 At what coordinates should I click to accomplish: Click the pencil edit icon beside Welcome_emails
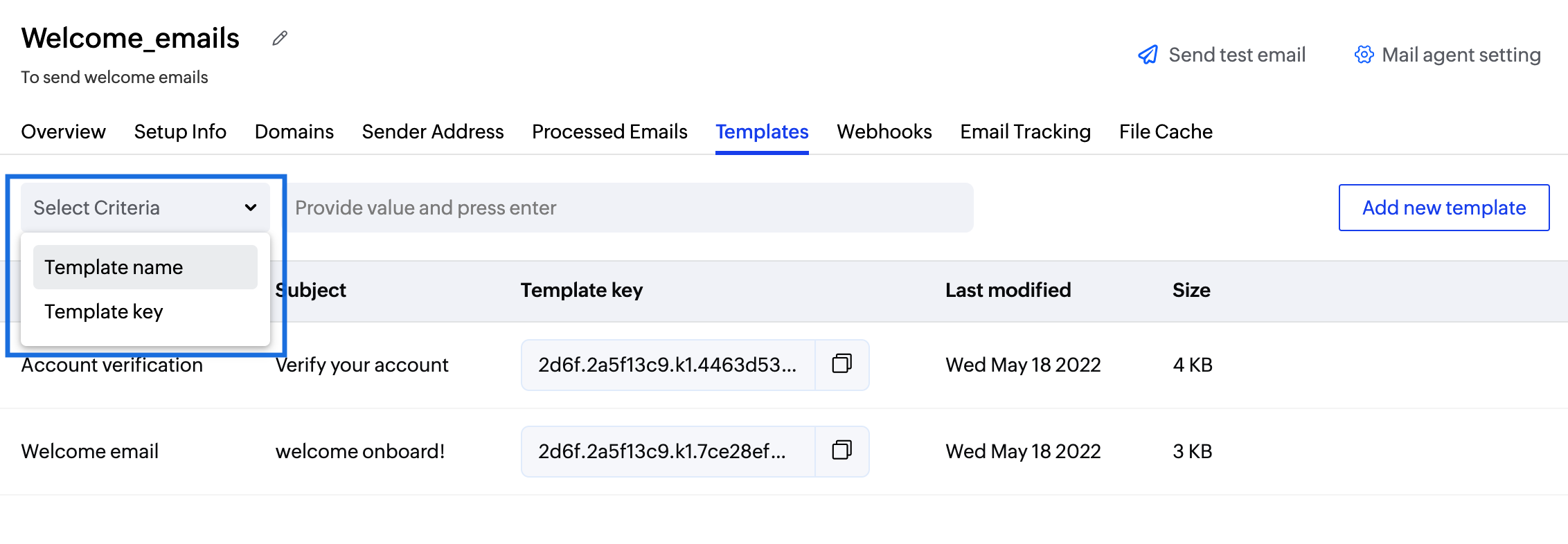pyautogui.click(x=280, y=38)
